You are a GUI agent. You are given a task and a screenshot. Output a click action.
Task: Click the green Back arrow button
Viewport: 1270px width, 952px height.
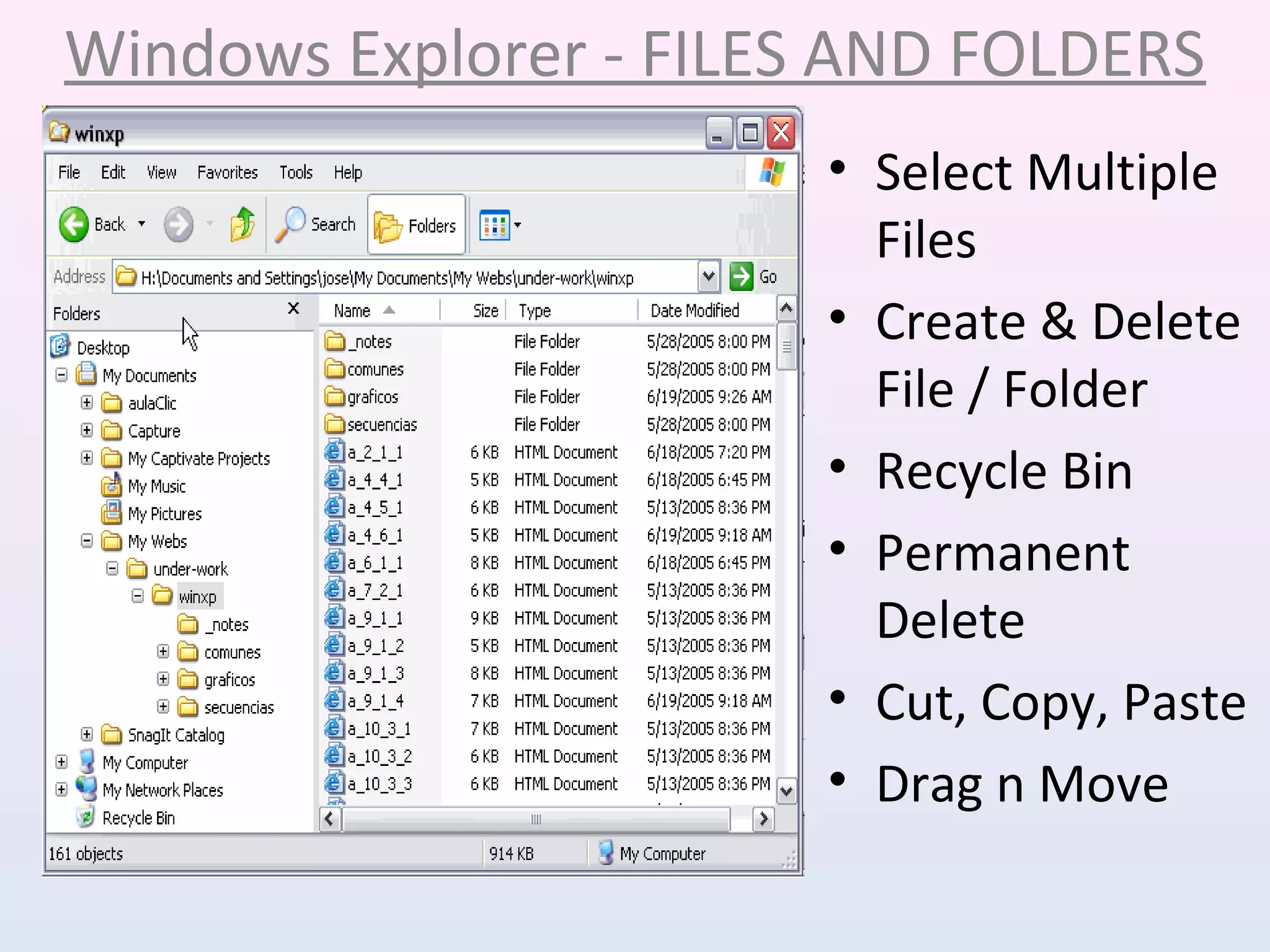click(74, 224)
